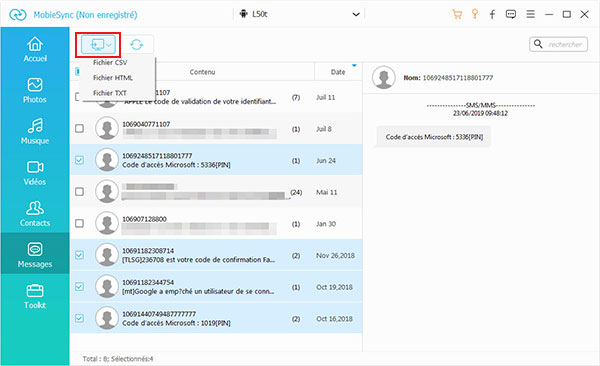The width and height of the screenshot is (600, 366).
Task: Check the Jan 30 message box
Action: point(79,223)
